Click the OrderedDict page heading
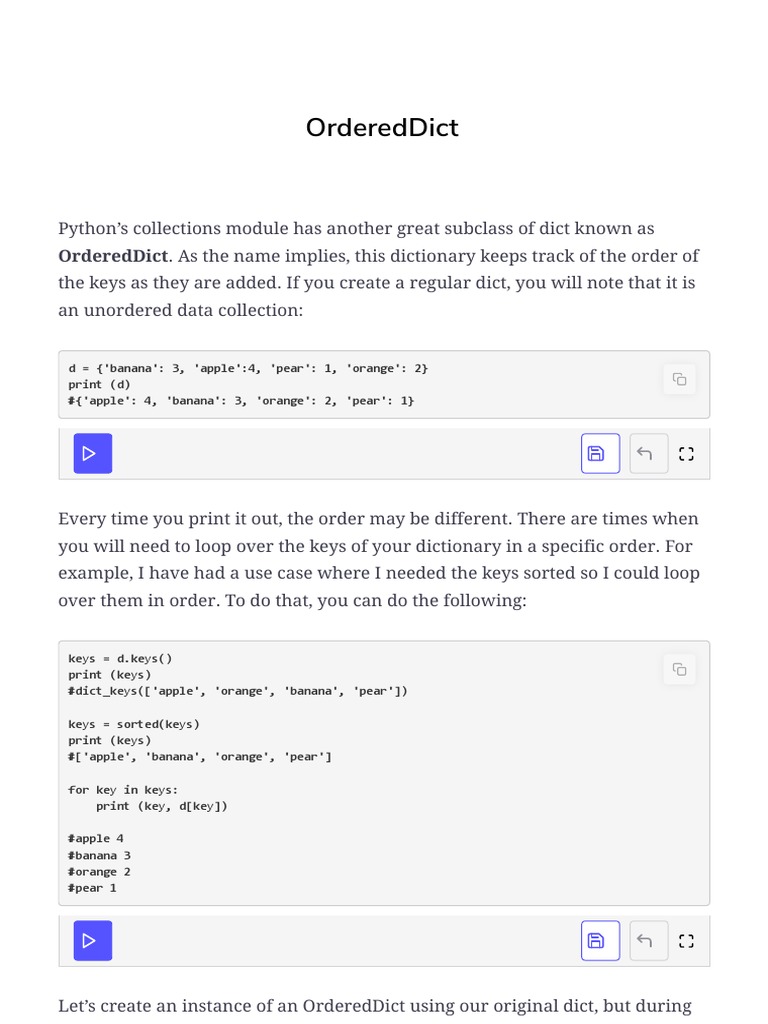Screen dimensions: 768x1024 (382, 128)
